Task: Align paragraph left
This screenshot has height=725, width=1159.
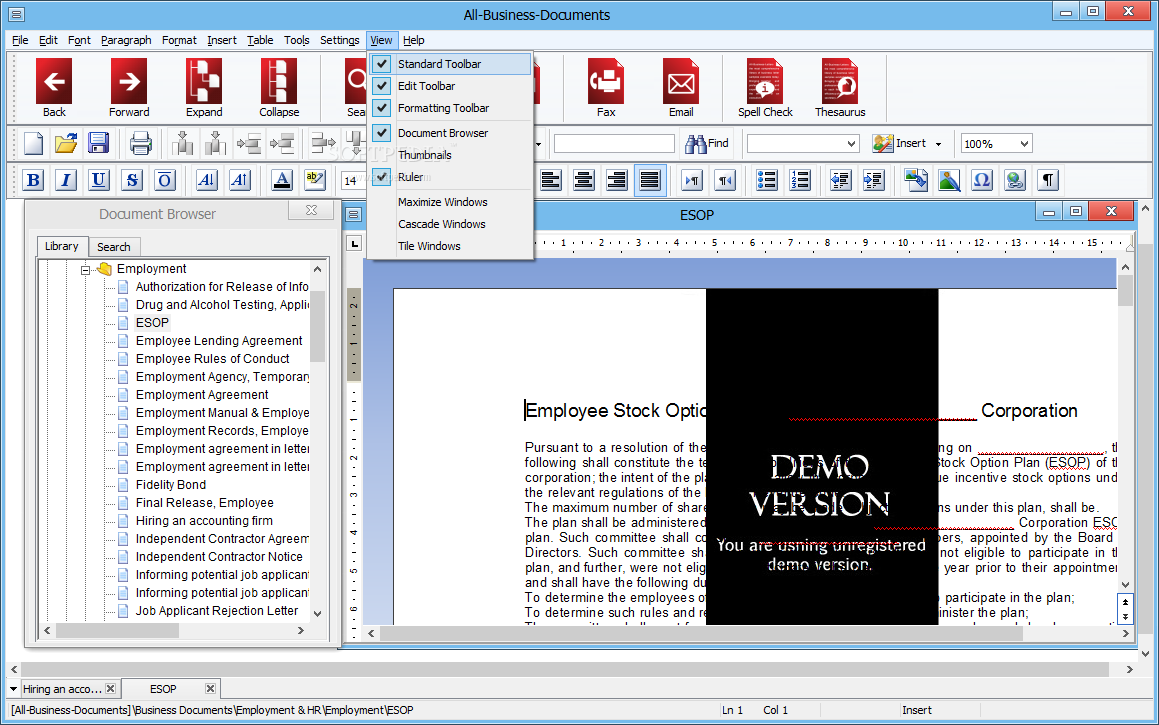Action: click(551, 180)
